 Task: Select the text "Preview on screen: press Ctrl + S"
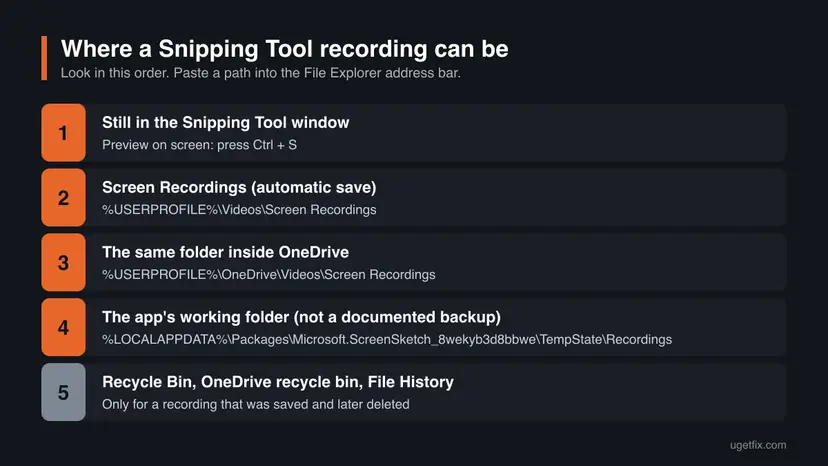click(x=199, y=145)
